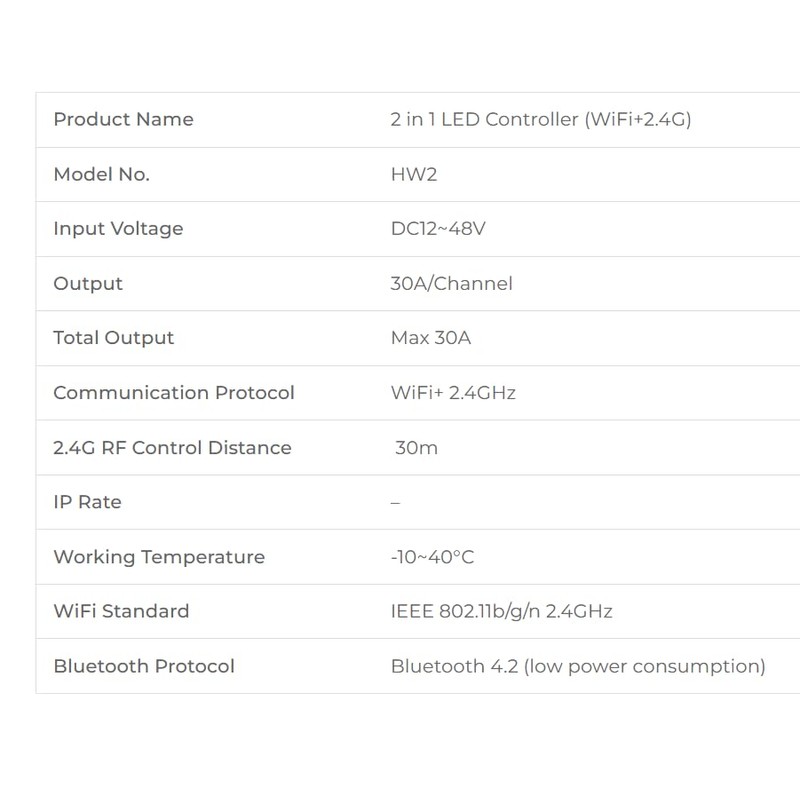Click the IEEE 802.11b/g/n 2.4GHz value
Viewport: 800px width, 800px height.
(501, 611)
